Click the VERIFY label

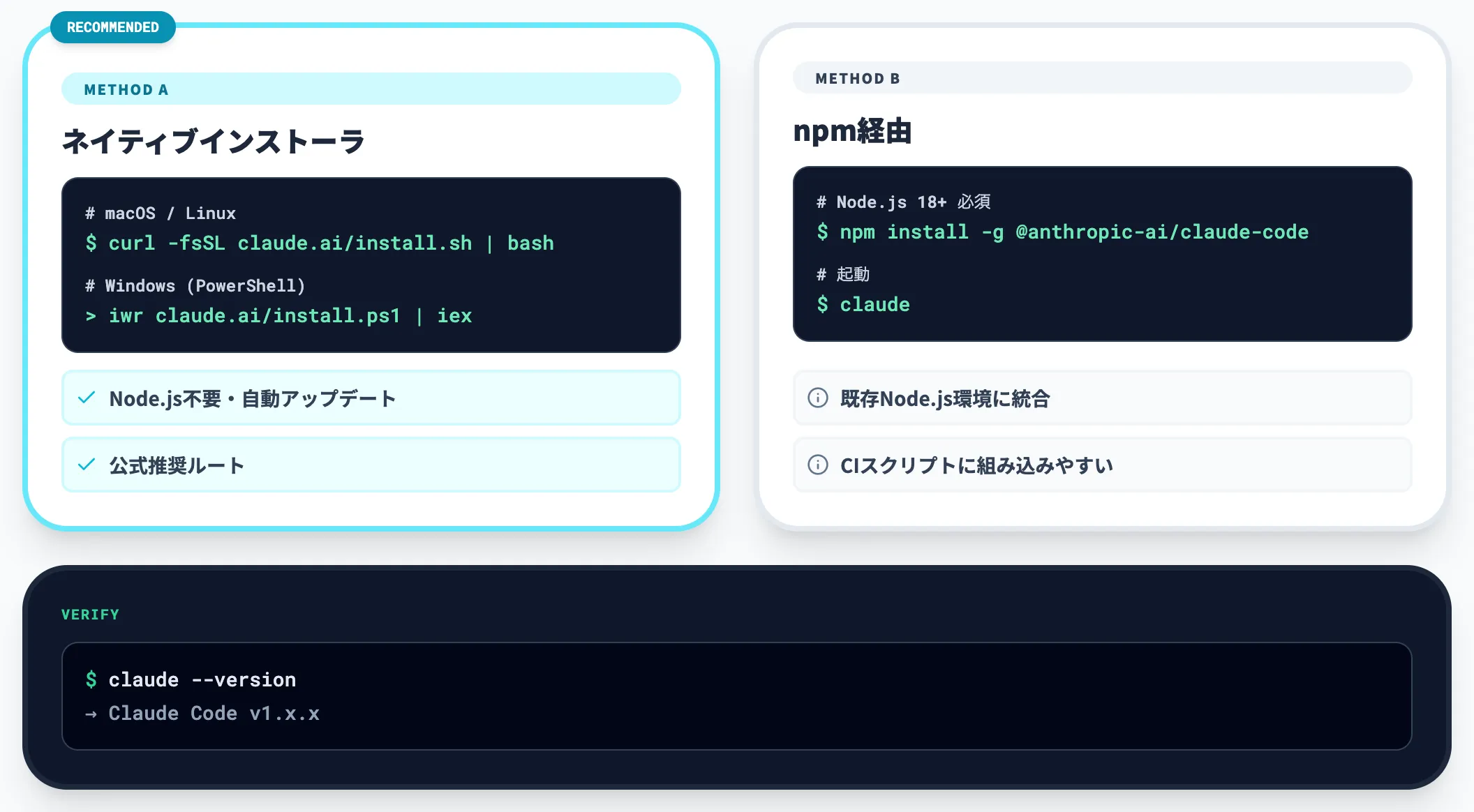91,615
